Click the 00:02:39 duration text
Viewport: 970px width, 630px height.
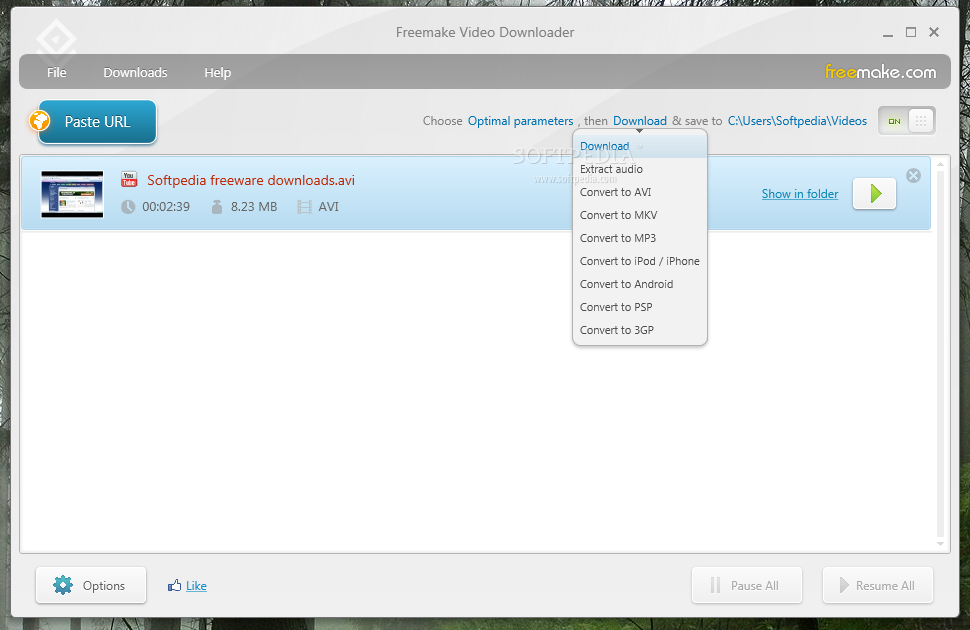click(166, 207)
